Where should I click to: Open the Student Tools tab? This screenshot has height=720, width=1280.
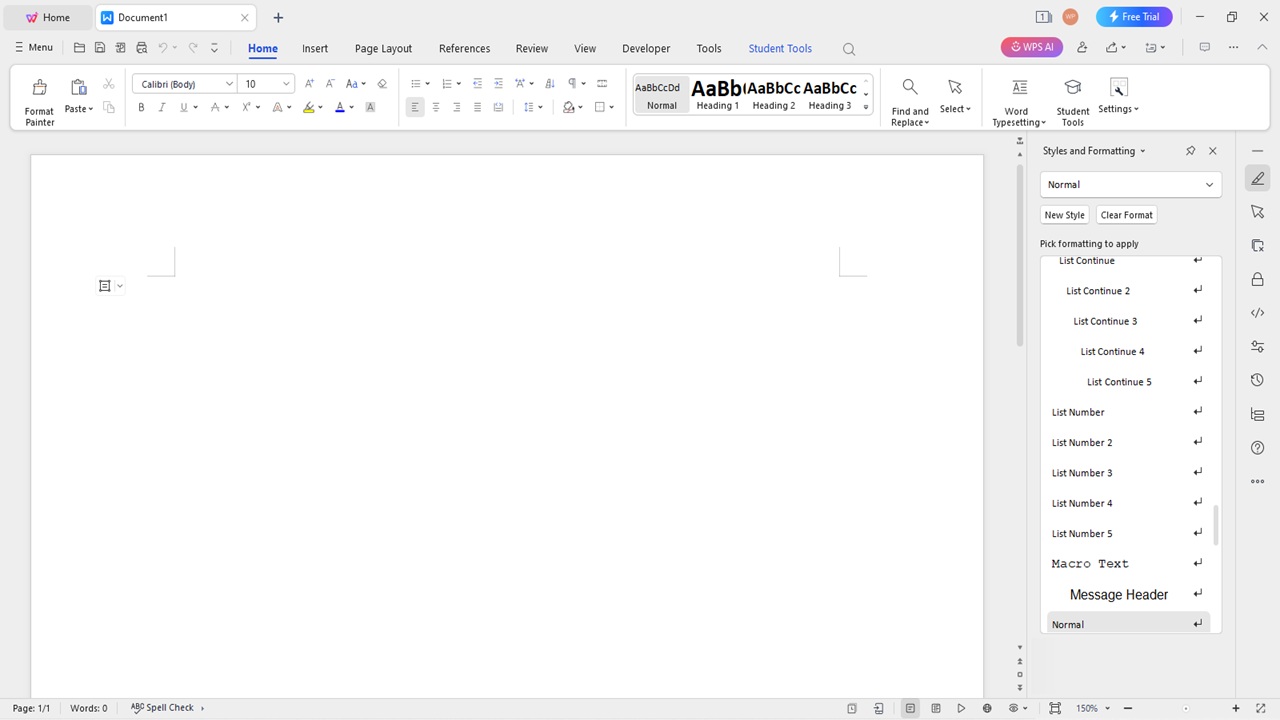[779, 48]
